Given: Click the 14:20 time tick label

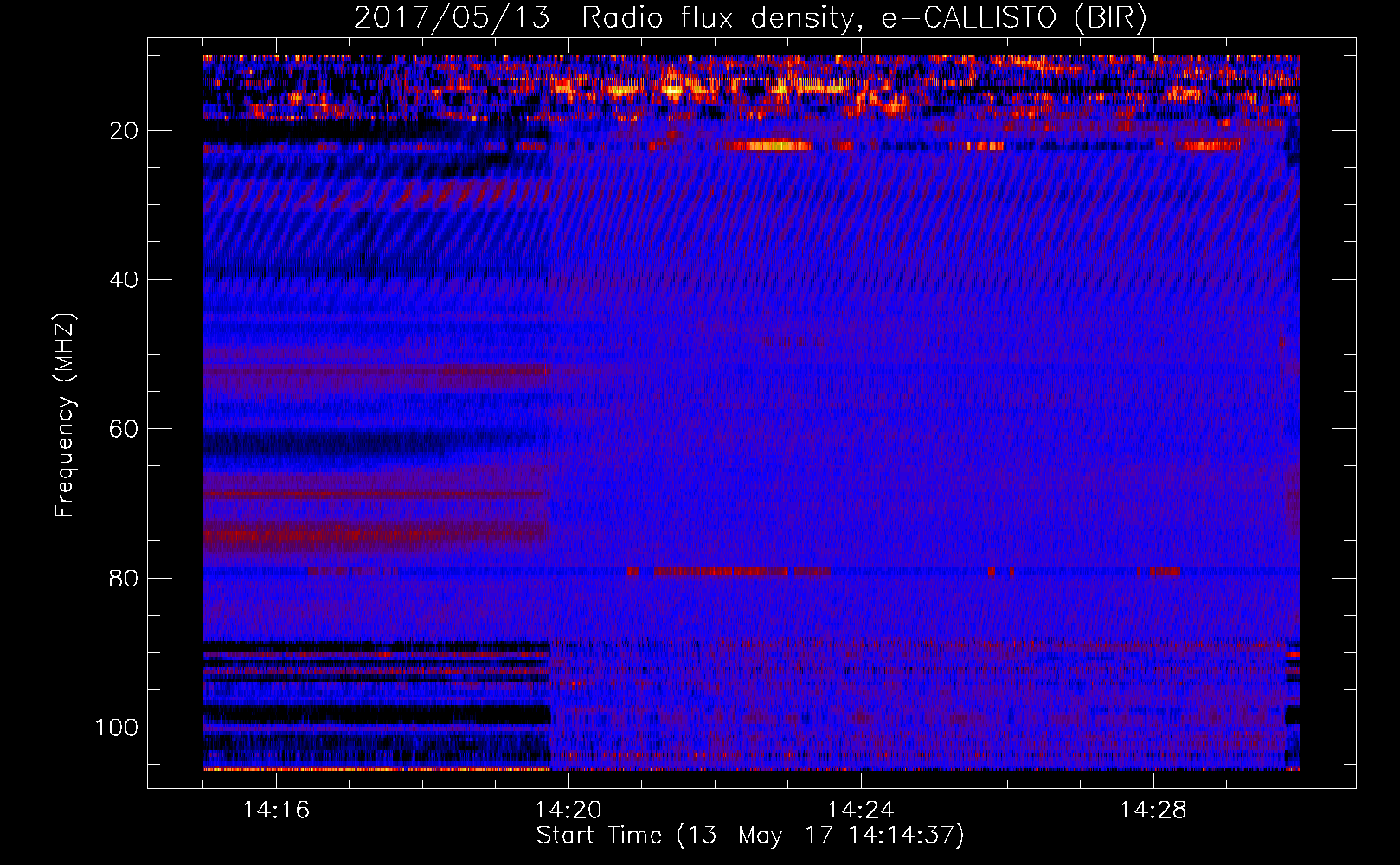Looking at the screenshot, I should coord(568,811).
